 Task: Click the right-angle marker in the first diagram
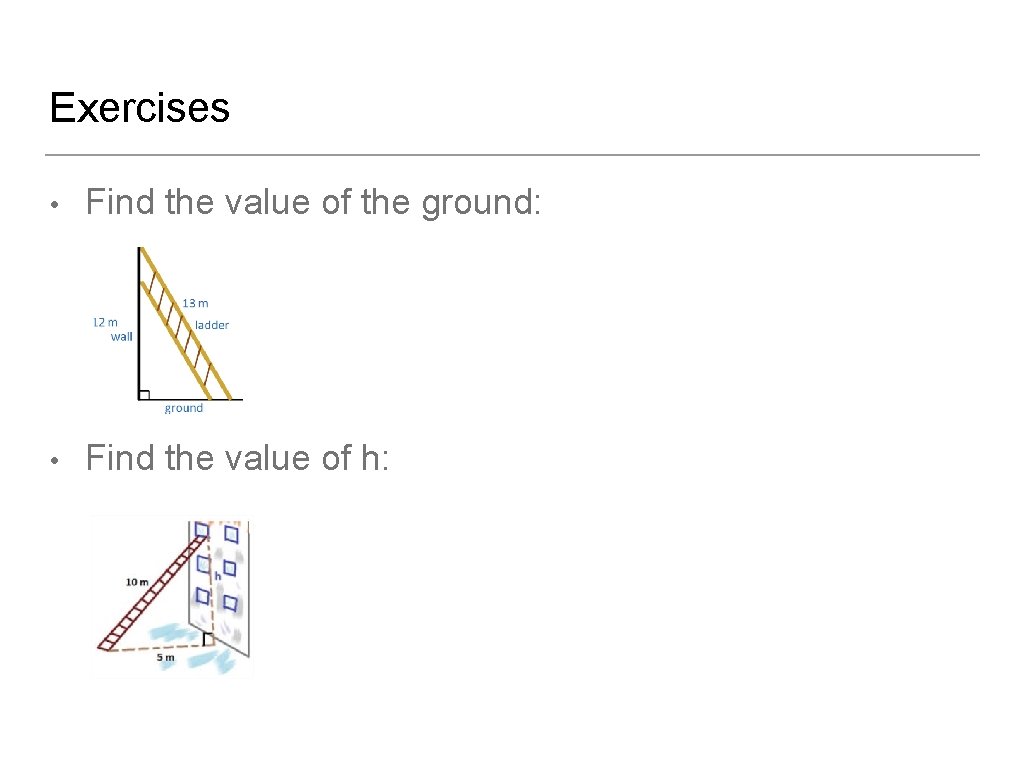point(145,393)
